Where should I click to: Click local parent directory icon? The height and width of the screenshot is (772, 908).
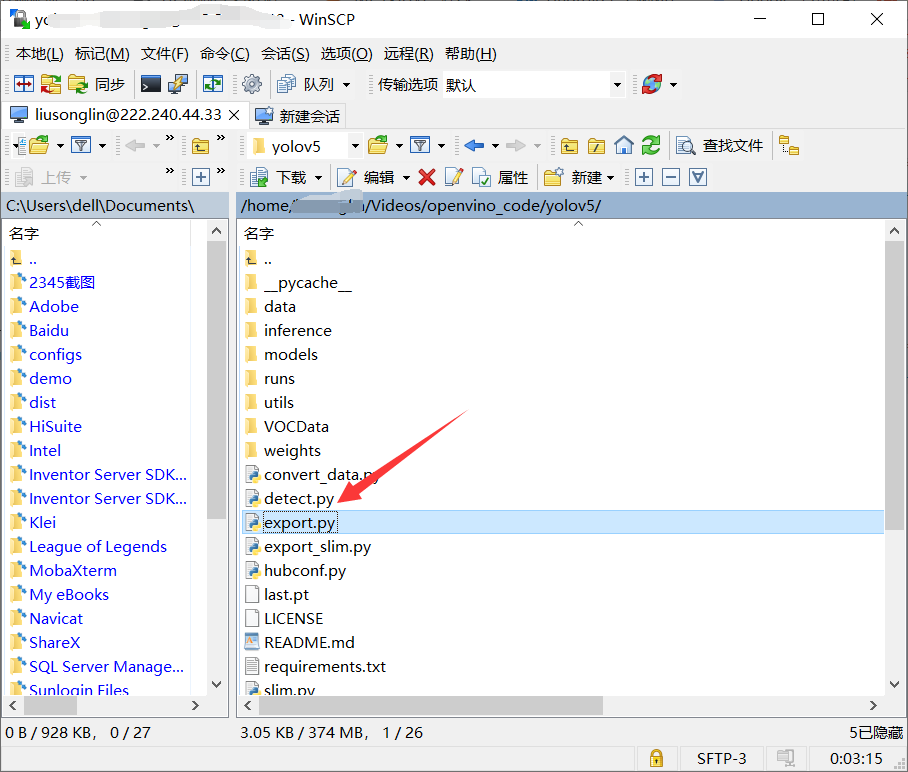200,145
